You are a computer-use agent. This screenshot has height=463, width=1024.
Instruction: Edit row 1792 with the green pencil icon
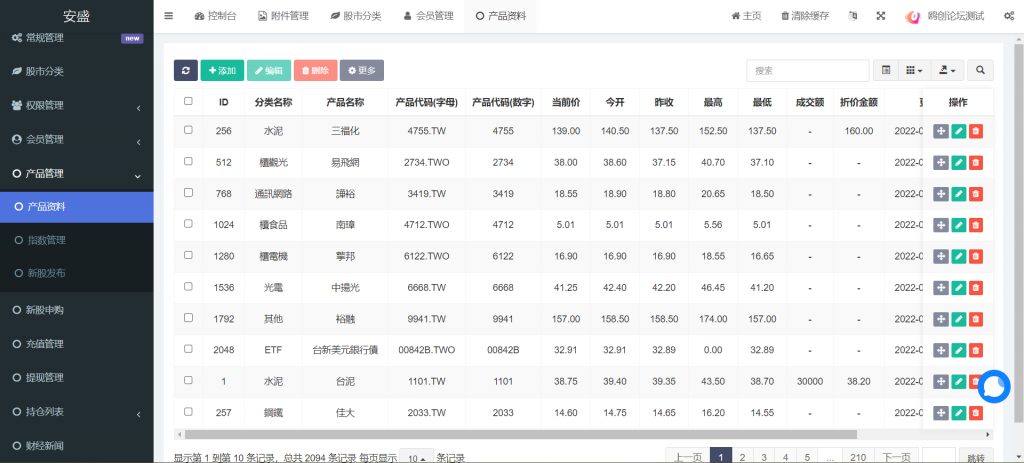click(x=958, y=319)
